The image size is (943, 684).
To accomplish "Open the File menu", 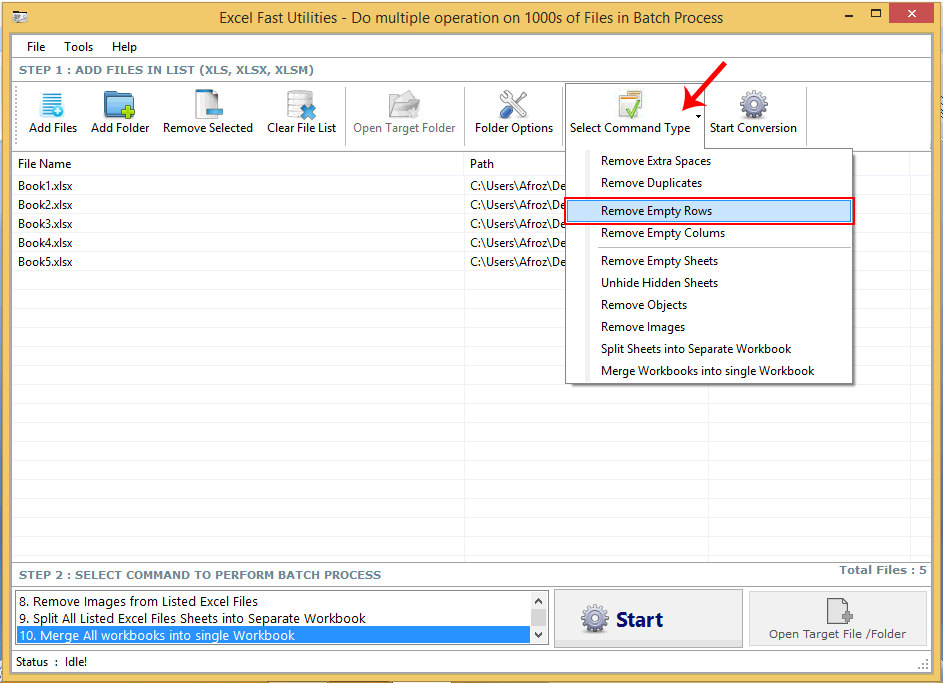I will tap(35, 46).
